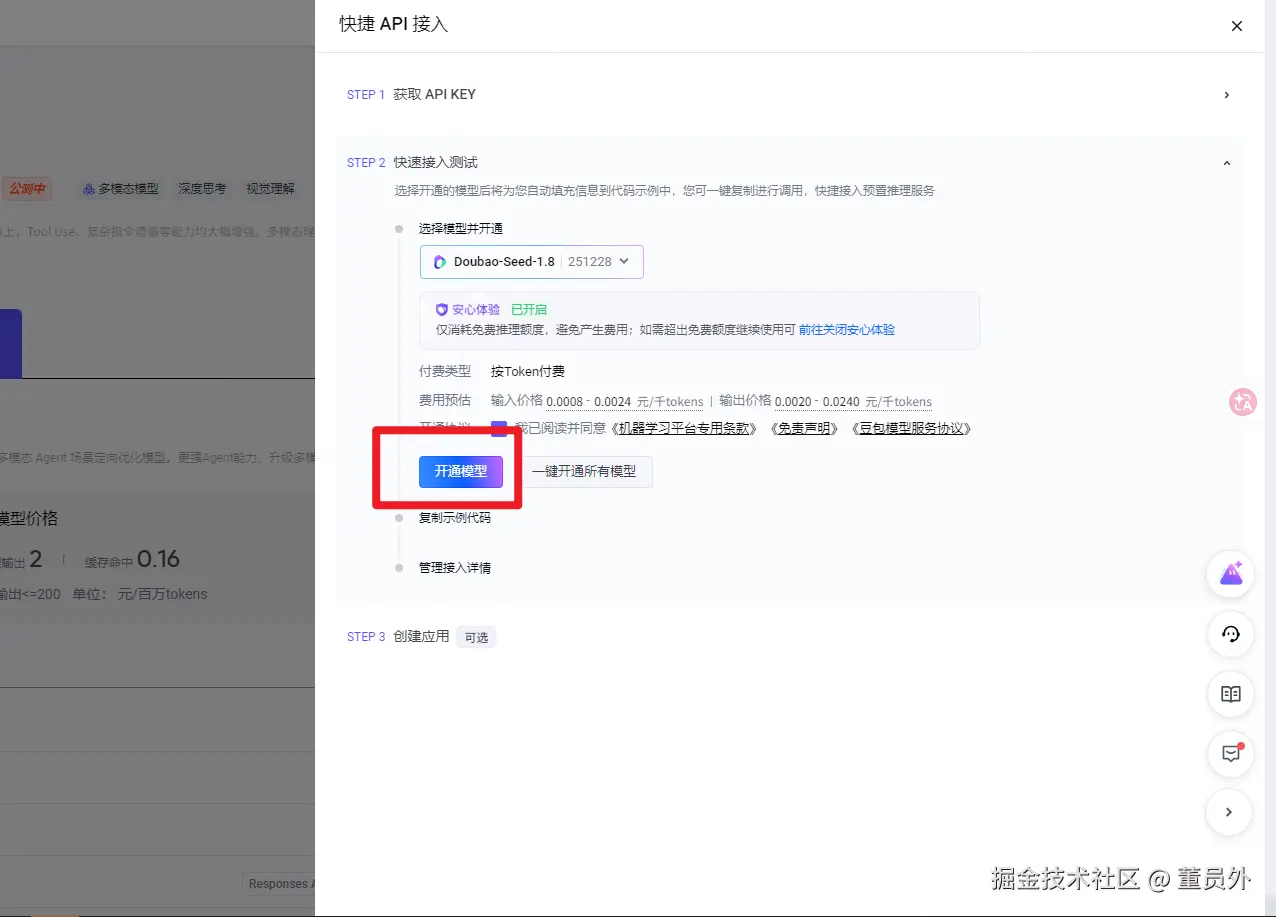
Task: Click the 251228 version label
Action: (590, 262)
